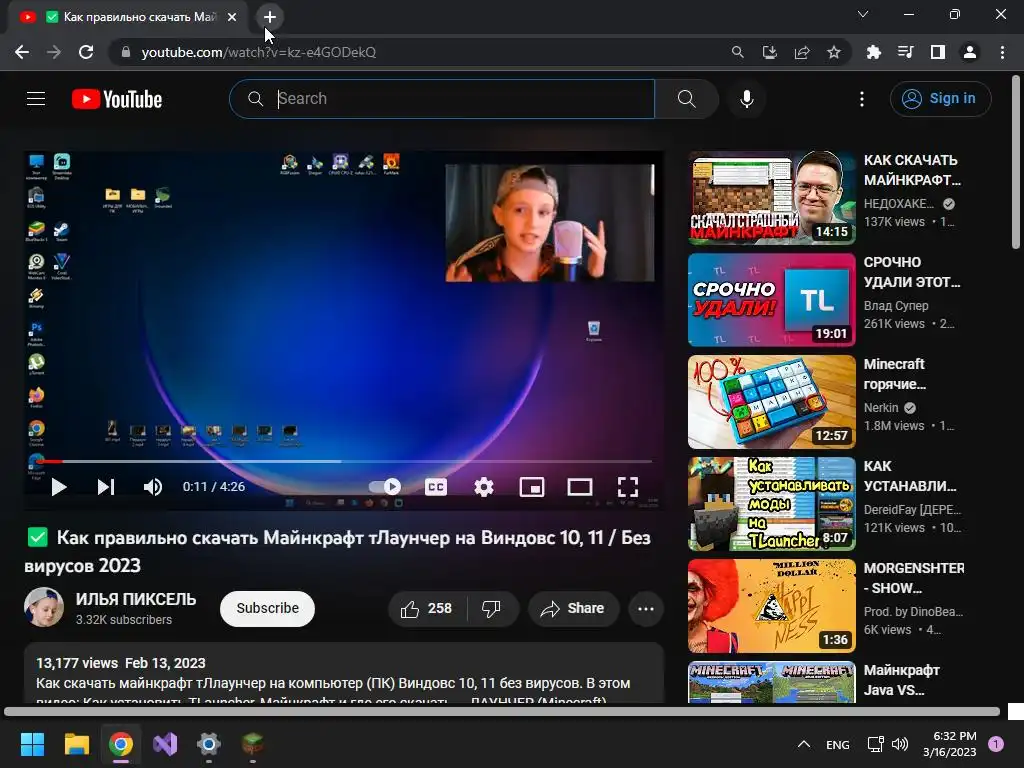This screenshot has width=1024, height=768.
Task: Sign in to YouTube
Action: [x=940, y=99]
